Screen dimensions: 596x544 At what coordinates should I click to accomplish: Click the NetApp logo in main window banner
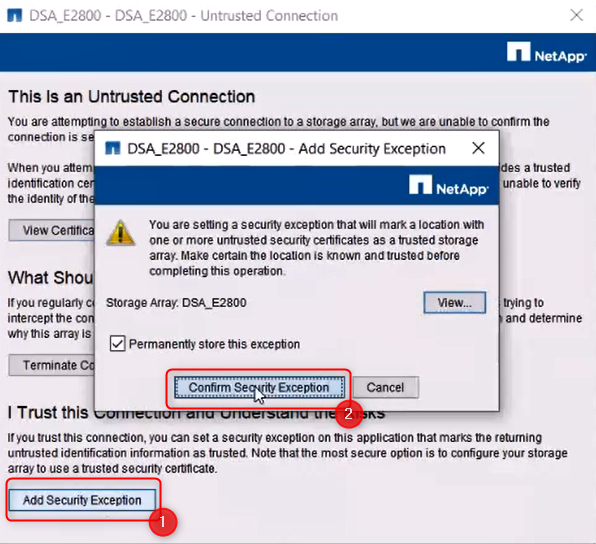(x=547, y=52)
